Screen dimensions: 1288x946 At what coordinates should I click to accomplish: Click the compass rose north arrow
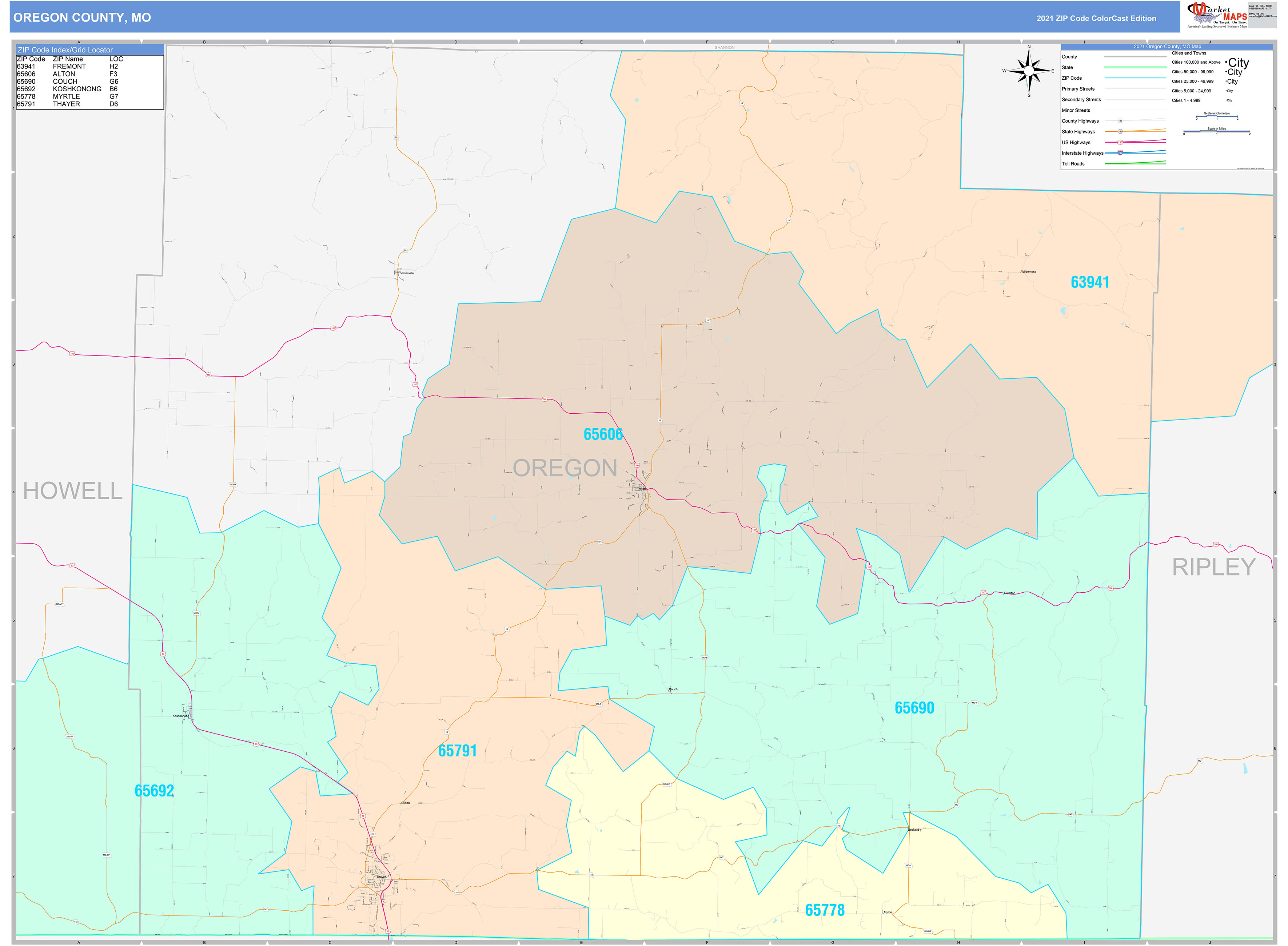point(1030,55)
